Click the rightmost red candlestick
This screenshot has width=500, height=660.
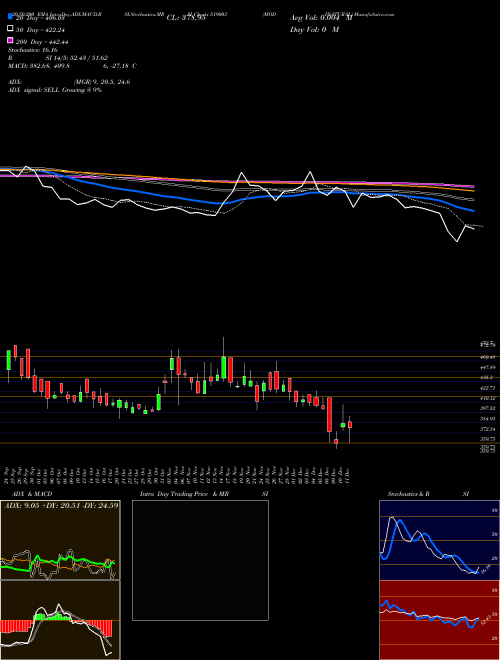point(350,425)
